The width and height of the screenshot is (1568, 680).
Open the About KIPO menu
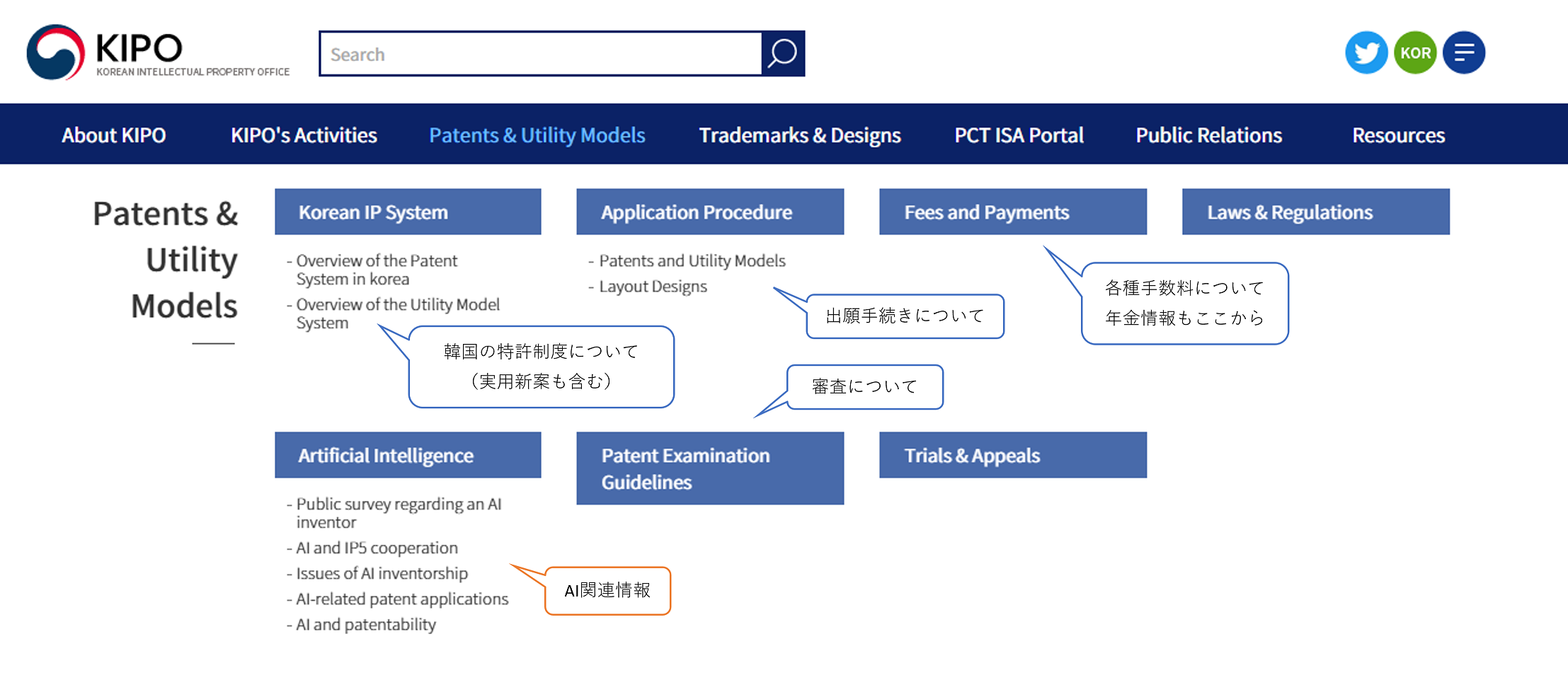[114, 135]
